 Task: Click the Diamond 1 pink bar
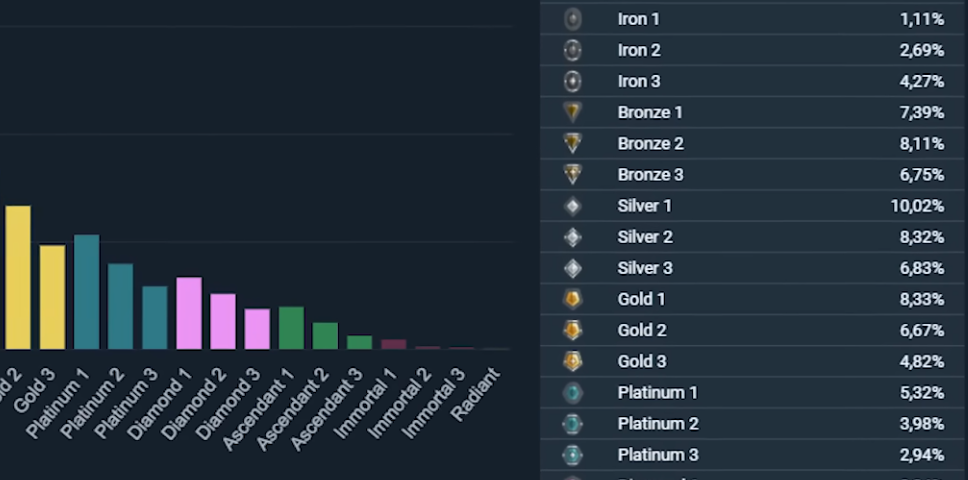(189, 313)
